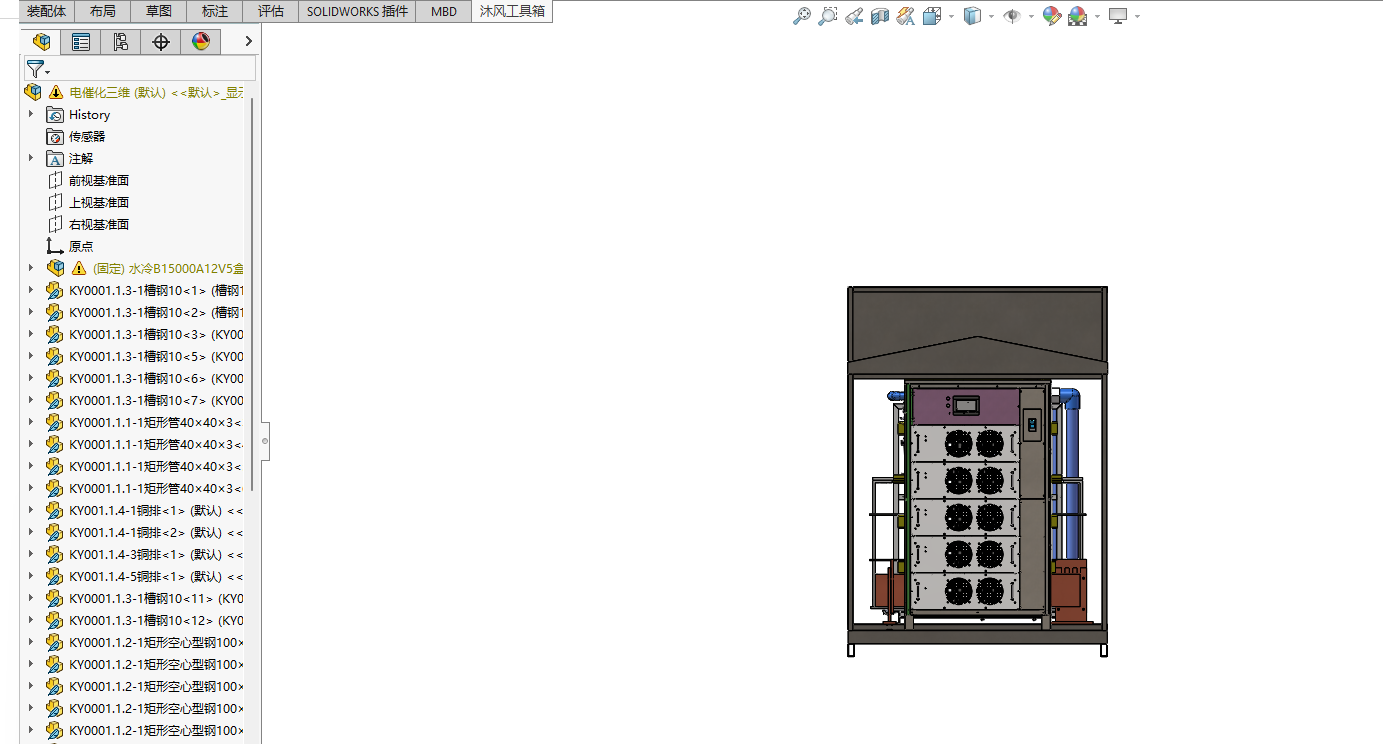Click the 右视基准面 plane icon
Image resolution: width=1383 pixels, height=744 pixels.
click(55, 224)
